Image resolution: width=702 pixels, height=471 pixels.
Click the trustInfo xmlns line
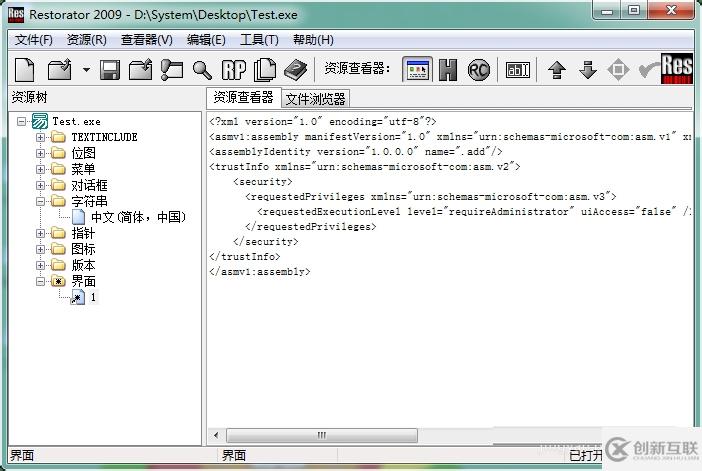365,167
